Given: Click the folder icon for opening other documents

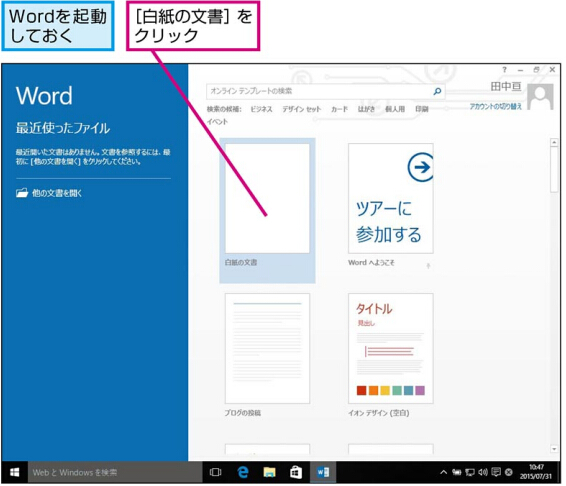Looking at the screenshot, I should click(x=22, y=193).
